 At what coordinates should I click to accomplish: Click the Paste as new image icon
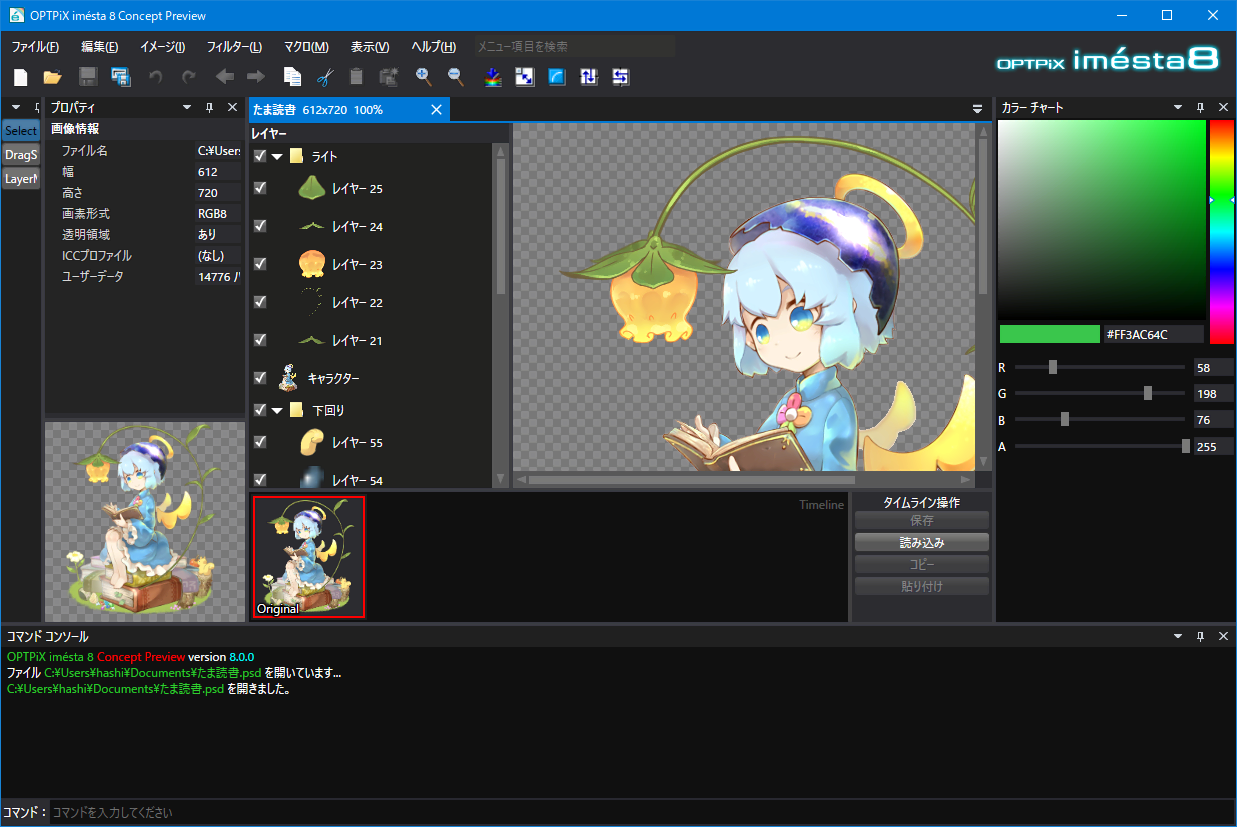(389, 77)
